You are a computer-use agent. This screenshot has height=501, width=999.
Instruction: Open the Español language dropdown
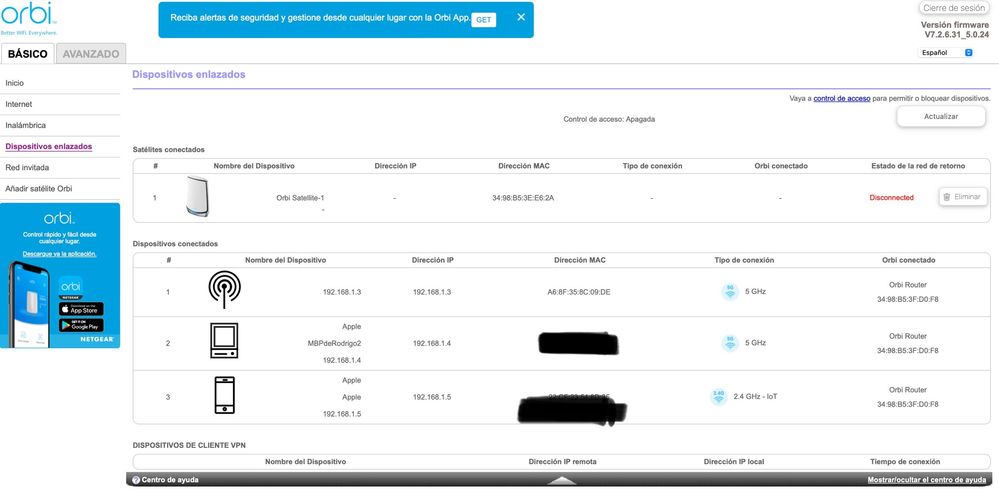945,52
